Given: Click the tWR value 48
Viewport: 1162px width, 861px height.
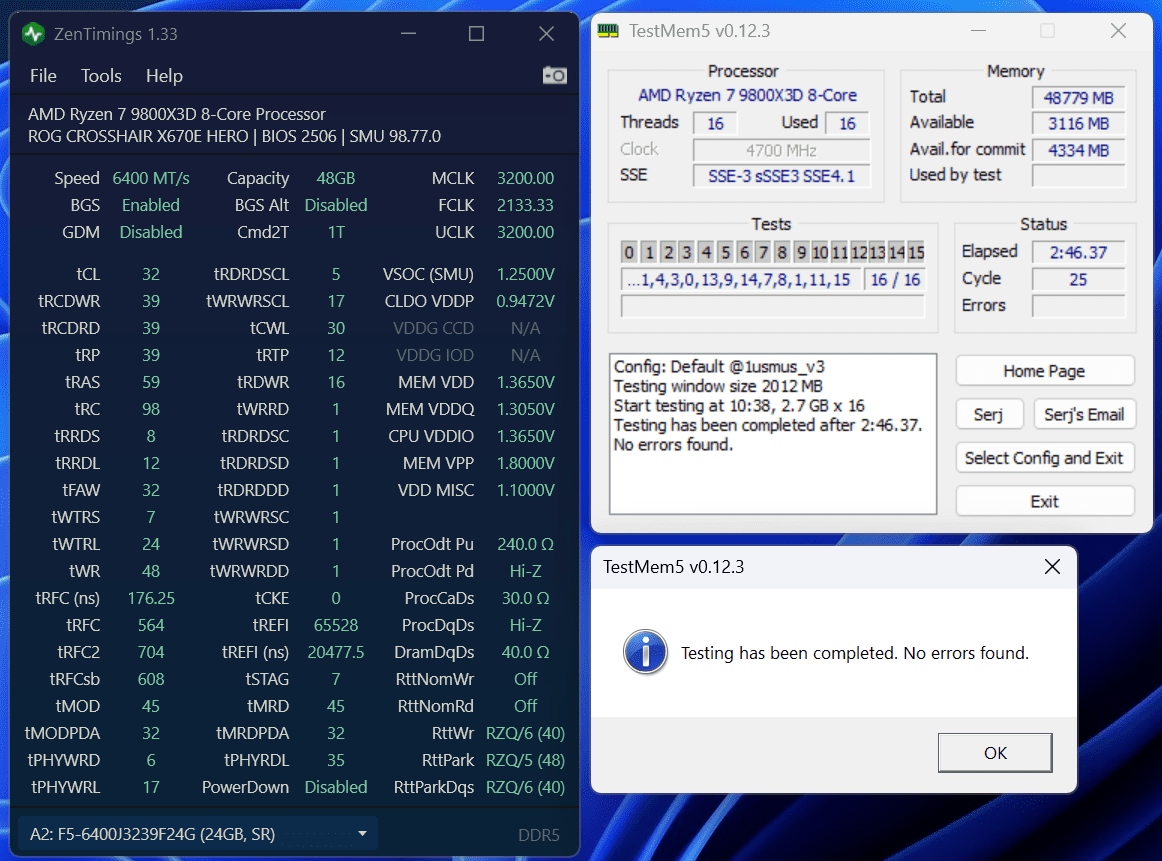Looking at the screenshot, I should [151, 571].
